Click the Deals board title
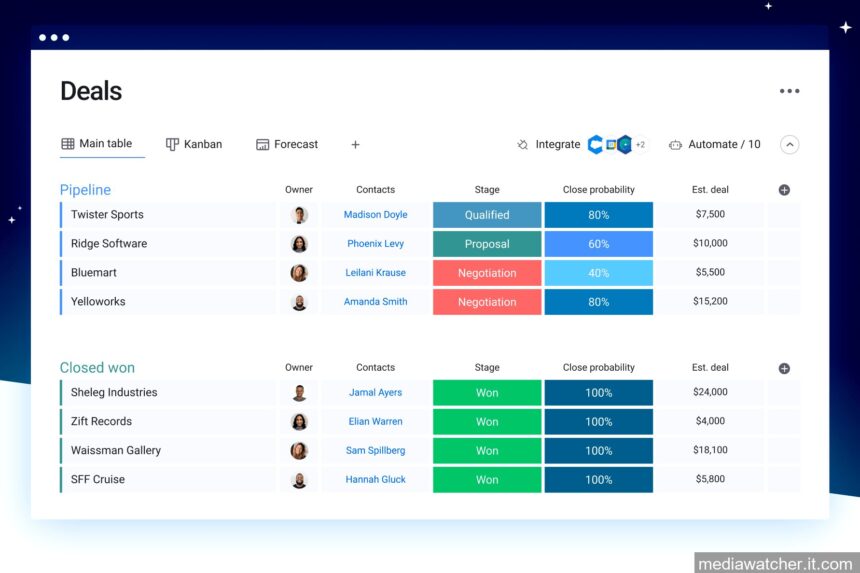 91,91
